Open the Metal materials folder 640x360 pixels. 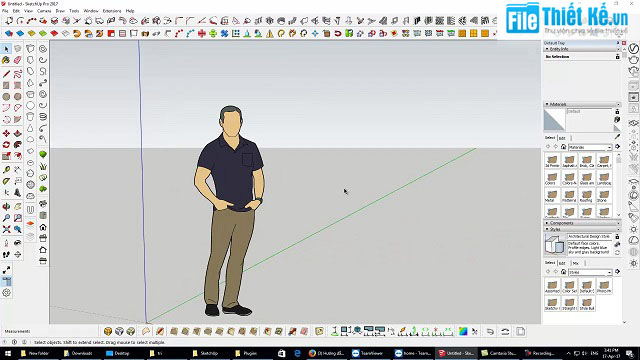[552, 196]
